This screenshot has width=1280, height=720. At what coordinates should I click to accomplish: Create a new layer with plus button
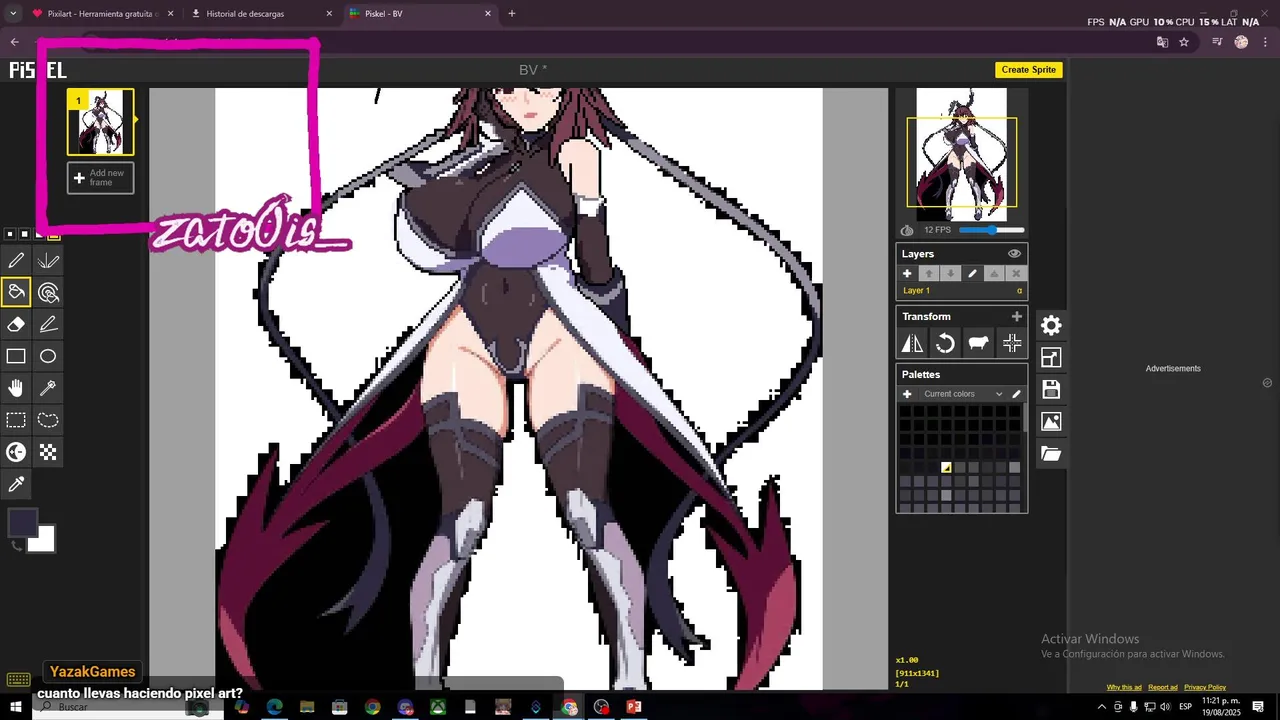tap(907, 273)
